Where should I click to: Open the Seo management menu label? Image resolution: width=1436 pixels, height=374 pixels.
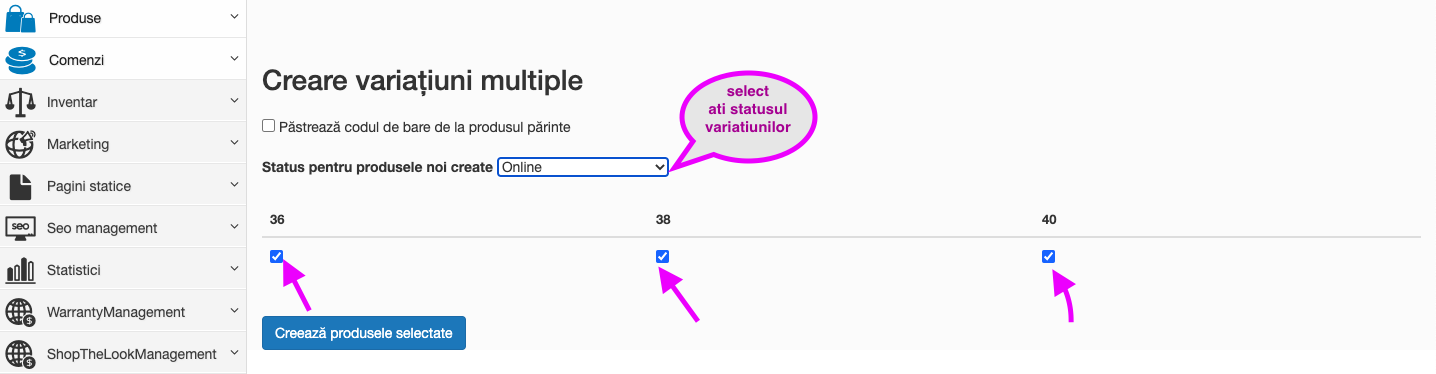[x=102, y=228]
